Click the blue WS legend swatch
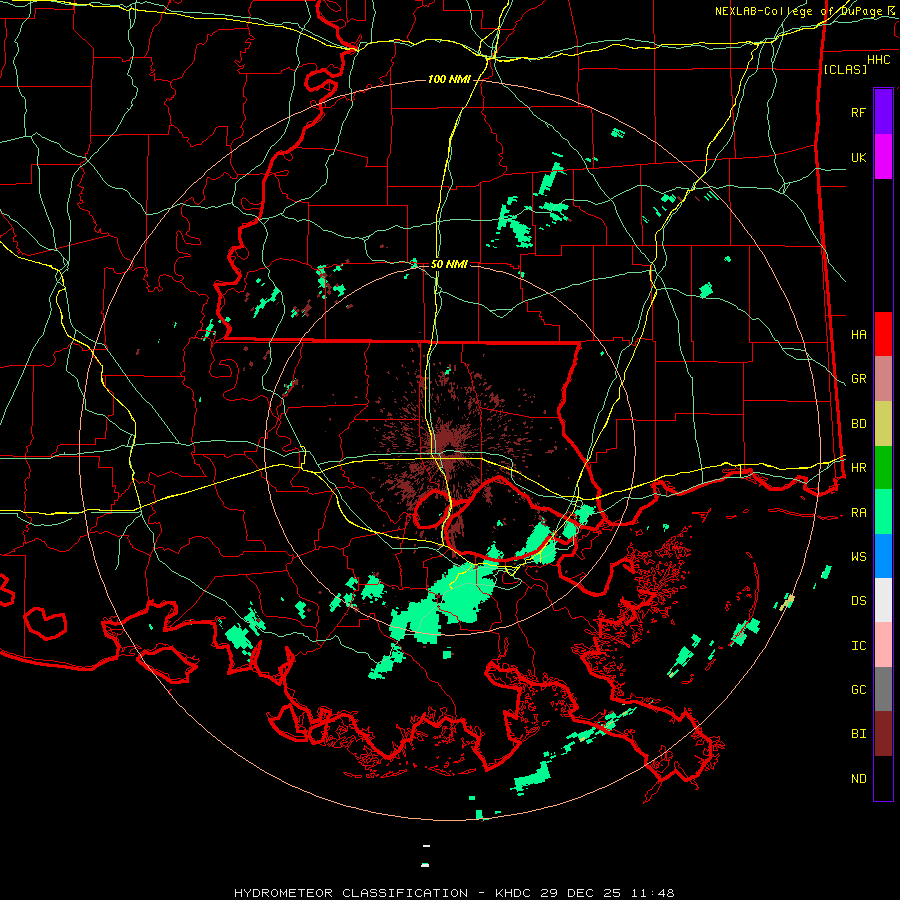This screenshot has height=900, width=900. pos(883,556)
